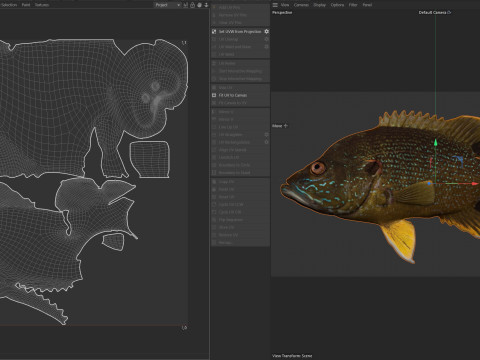This screenshot has width=480, height=360.
Task: Click the down-arrow icon at UV toolbar end
Action: [x=206, y=5]
